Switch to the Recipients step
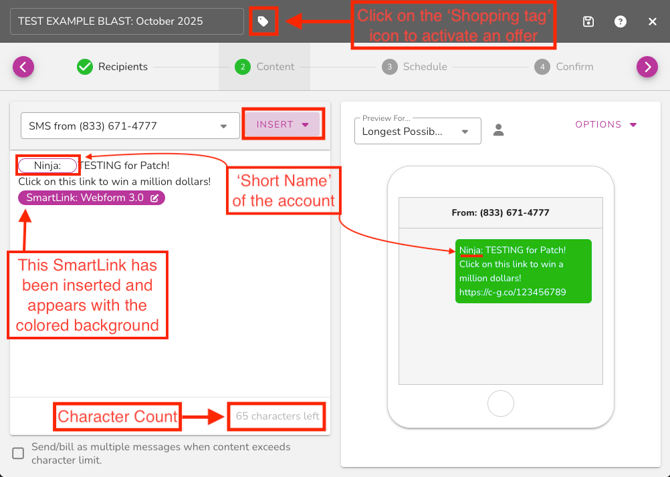Screen dimensions: 670x477 click(112, 67)
